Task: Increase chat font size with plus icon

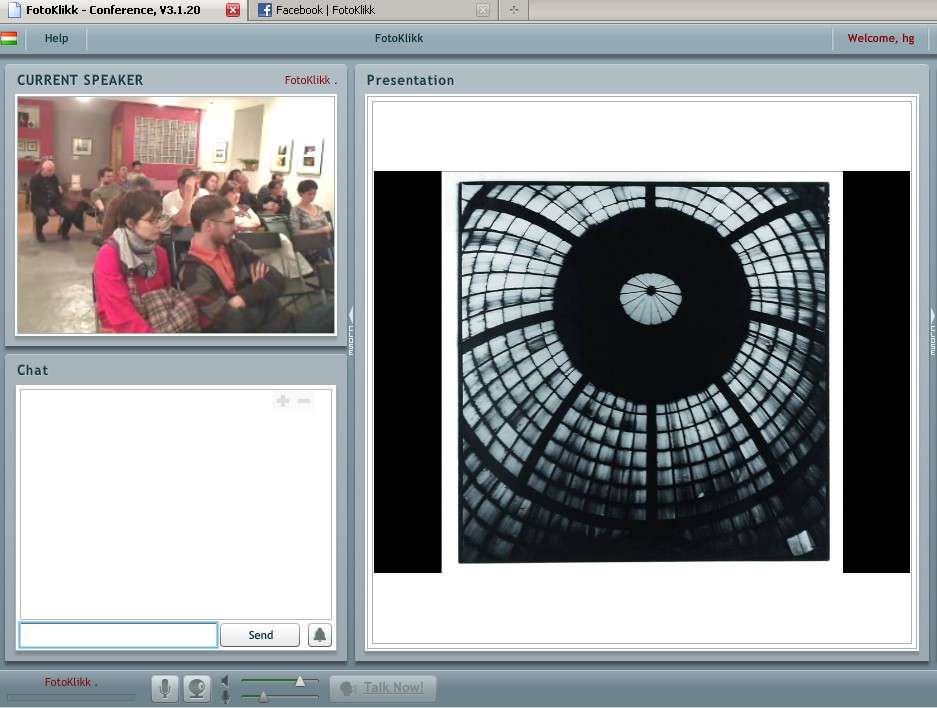Action: 283,400
